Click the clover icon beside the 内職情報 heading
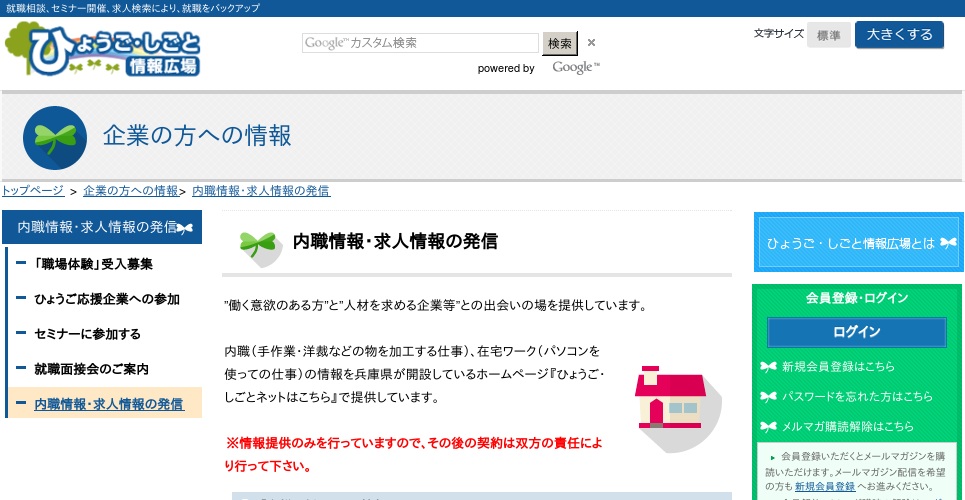Viewport: 965px width, 500px height. click(257, 243)
